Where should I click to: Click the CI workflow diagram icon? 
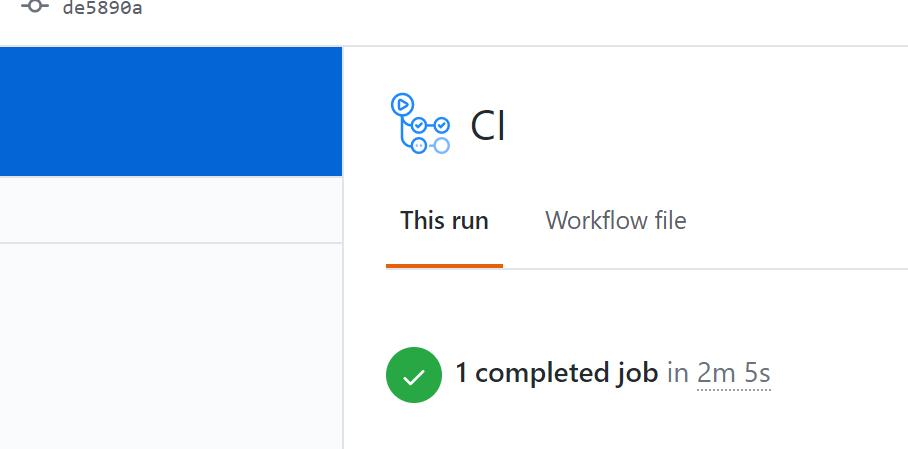click(x=420, y=123)
